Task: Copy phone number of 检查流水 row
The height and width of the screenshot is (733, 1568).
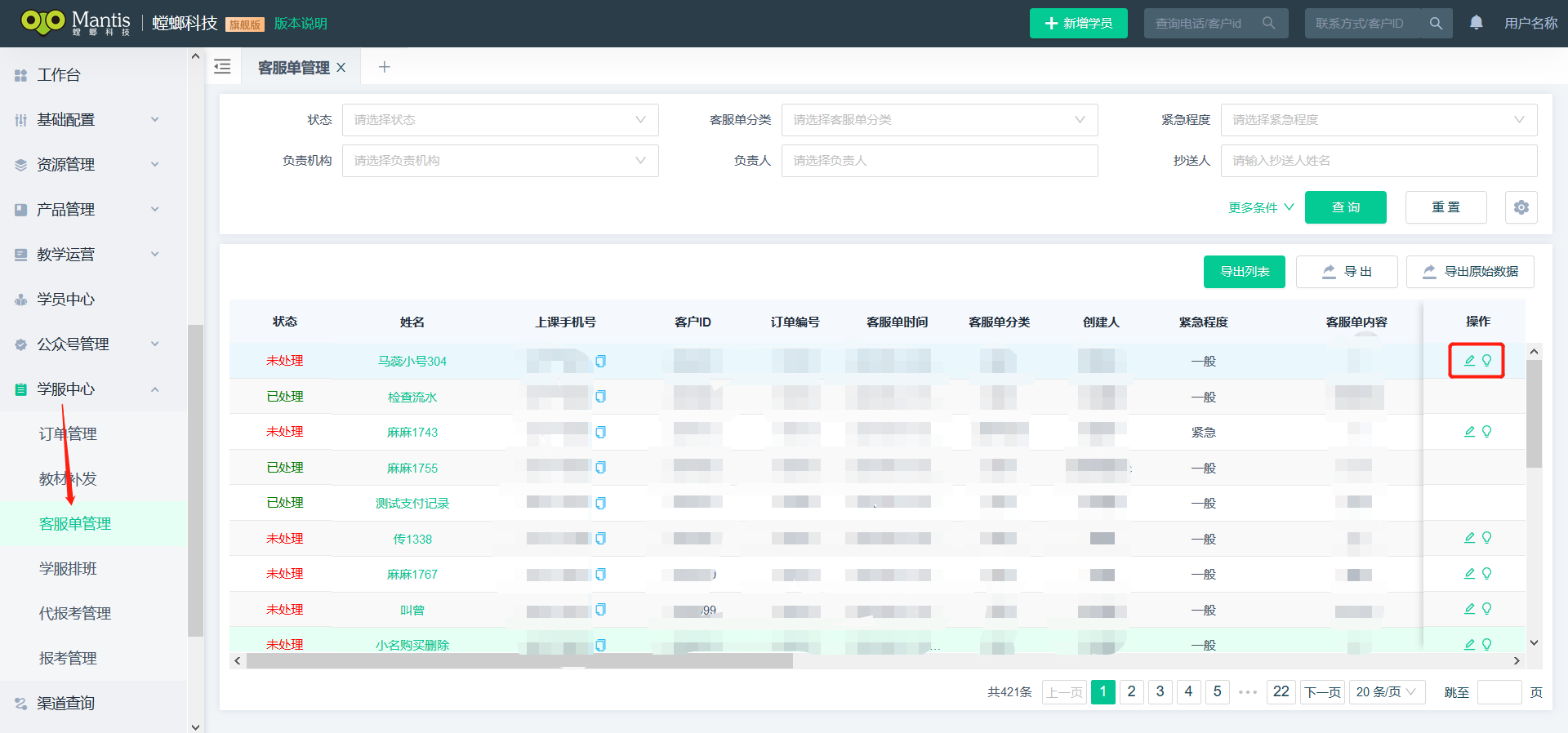Action: tap(600, 397)
